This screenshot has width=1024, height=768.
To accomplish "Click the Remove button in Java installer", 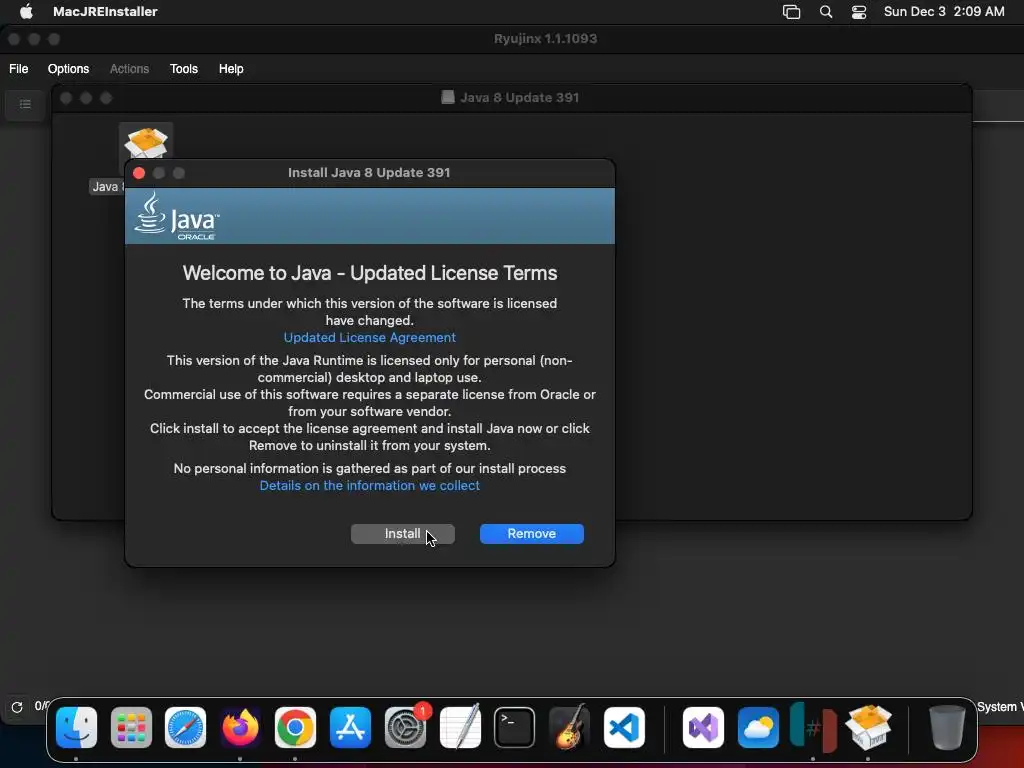I will [532, 534].
